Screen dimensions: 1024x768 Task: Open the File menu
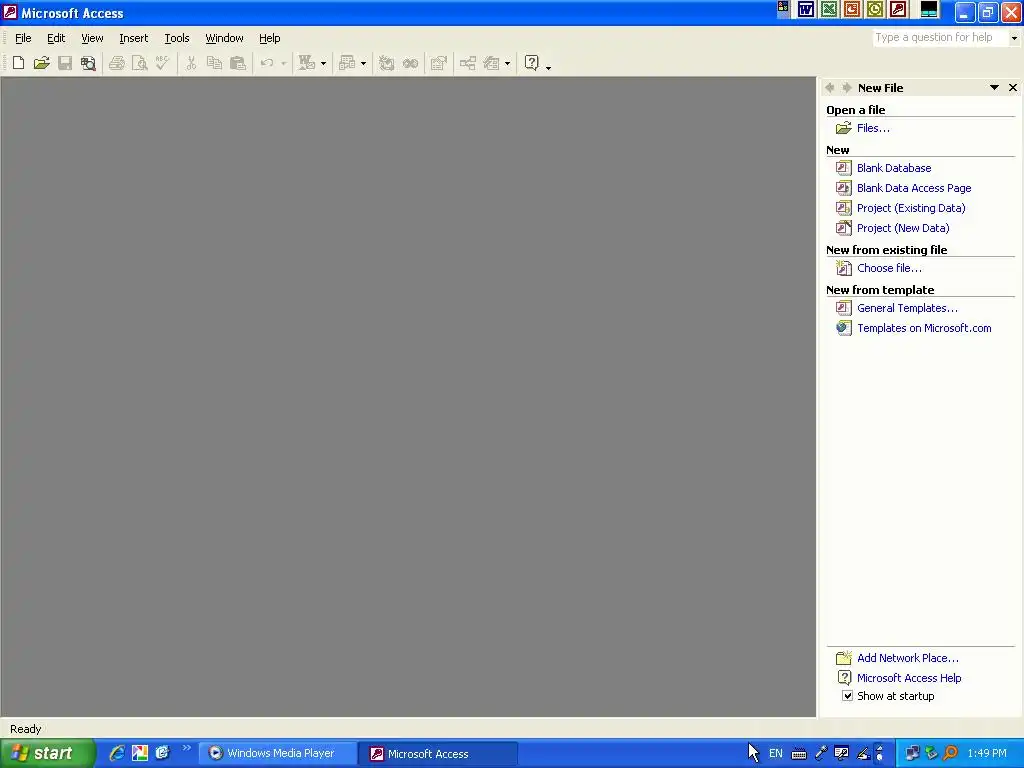(23, 38)
